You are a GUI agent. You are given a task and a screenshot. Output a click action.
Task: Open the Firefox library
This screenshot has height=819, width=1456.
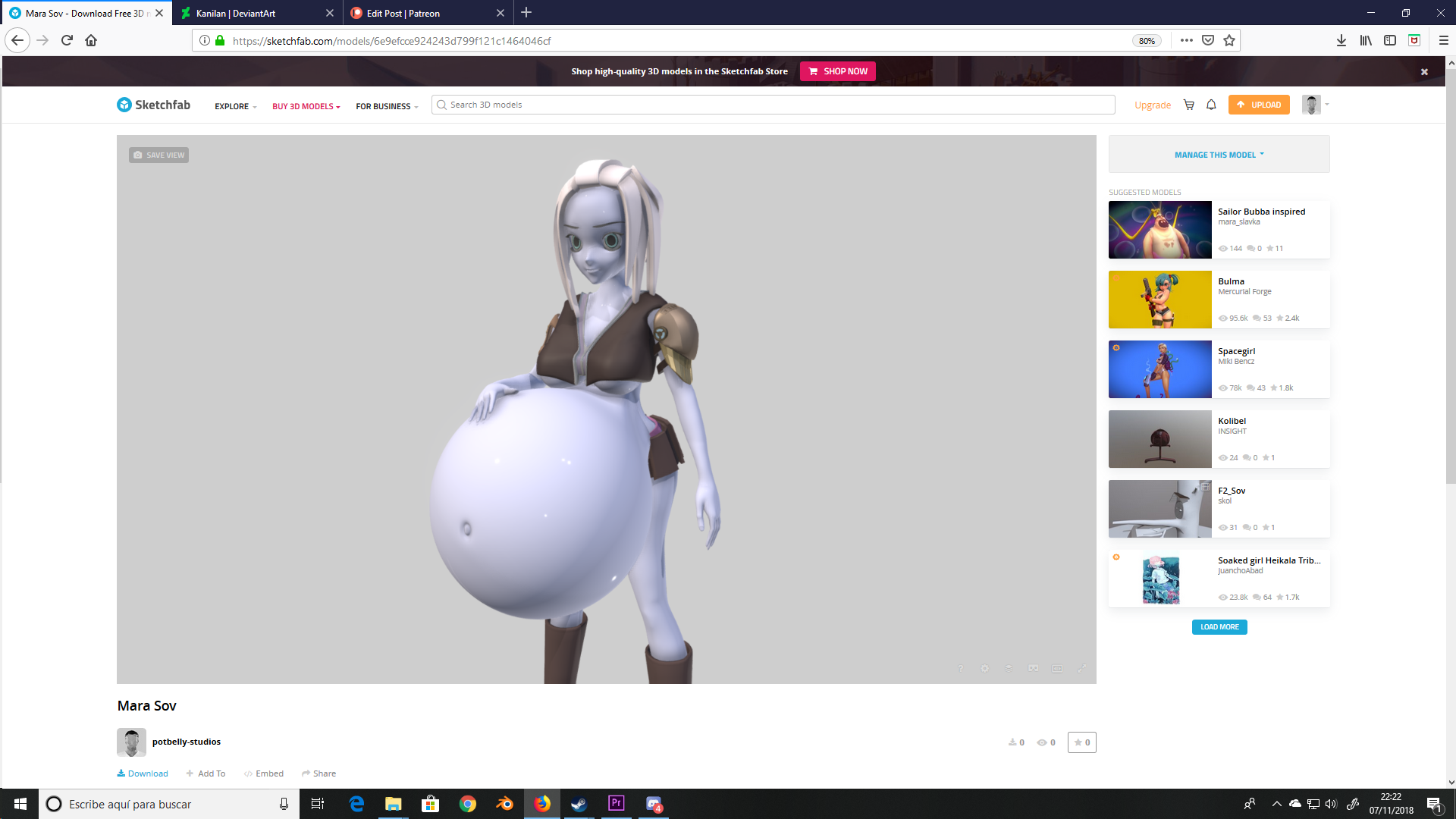click(1366, 40)
